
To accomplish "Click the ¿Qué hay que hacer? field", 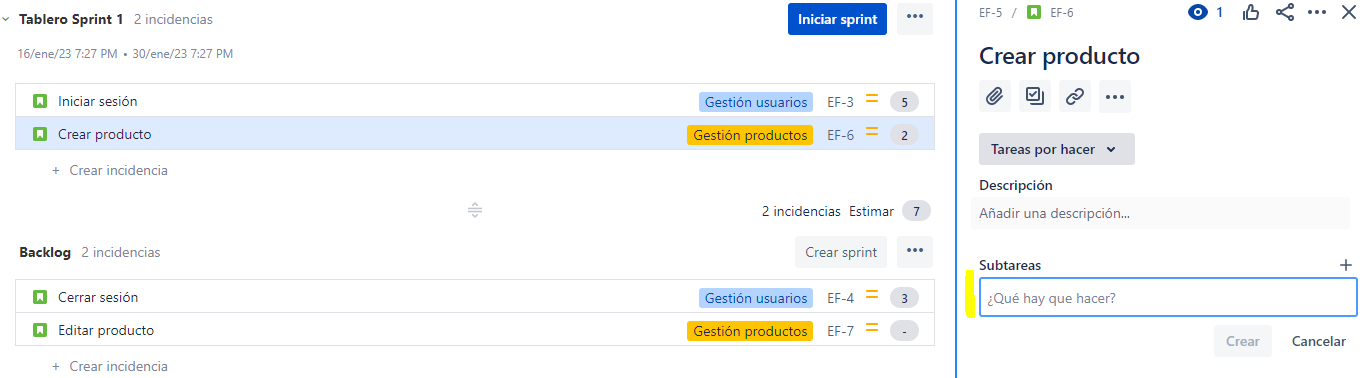I will pos(1167,298).
